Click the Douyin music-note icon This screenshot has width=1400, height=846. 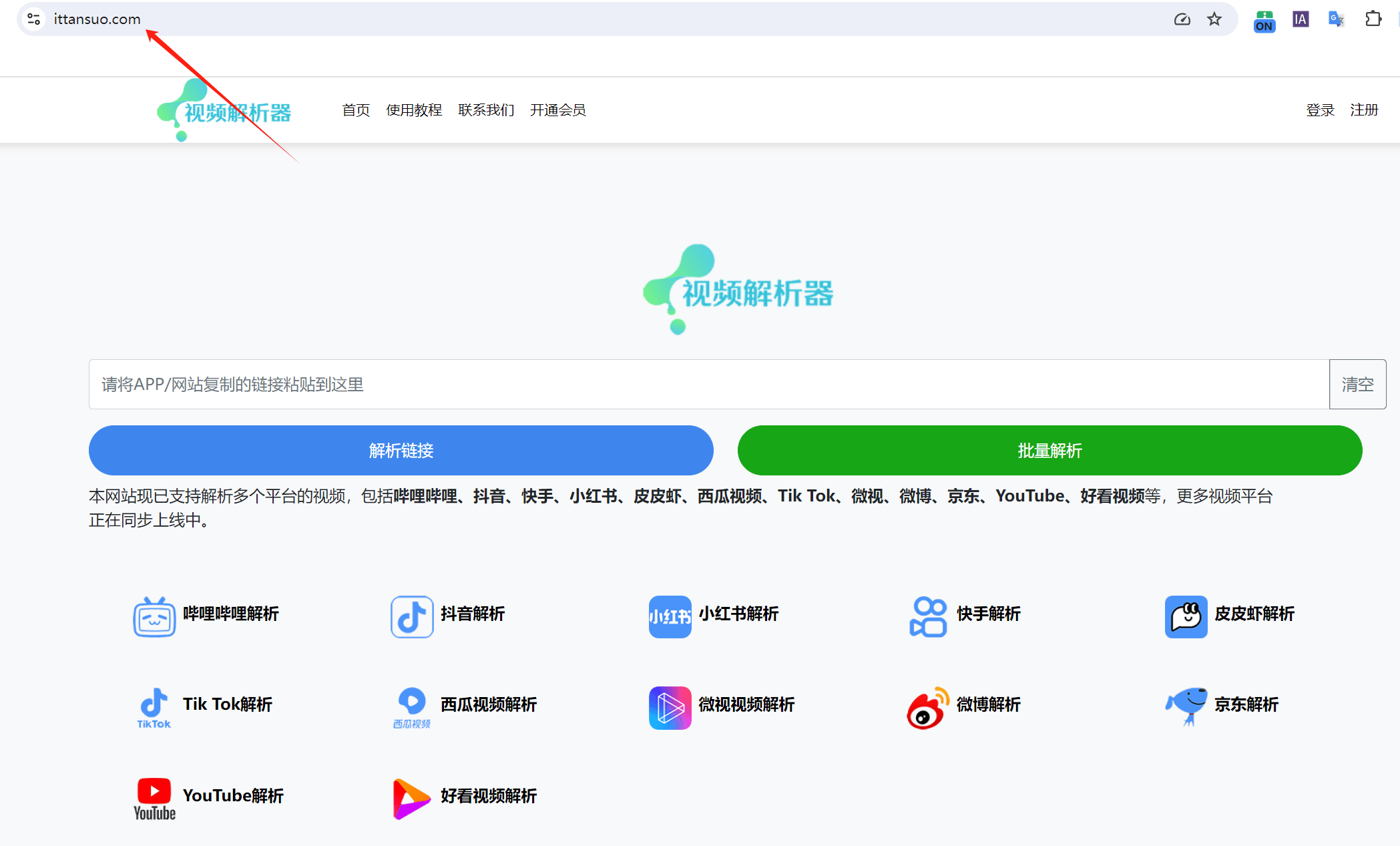click(412, 616)
